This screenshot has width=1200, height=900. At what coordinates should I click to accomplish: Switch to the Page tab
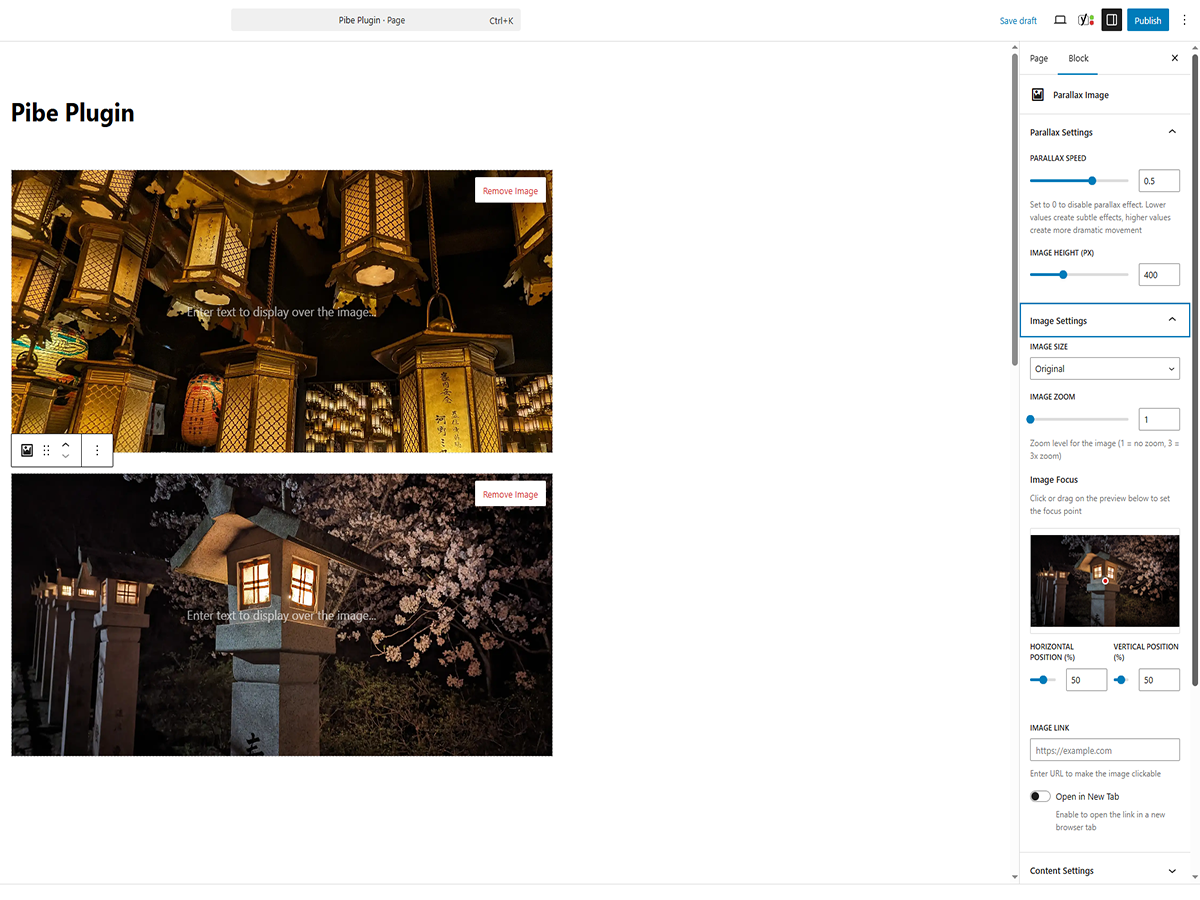pos(1039,58)
